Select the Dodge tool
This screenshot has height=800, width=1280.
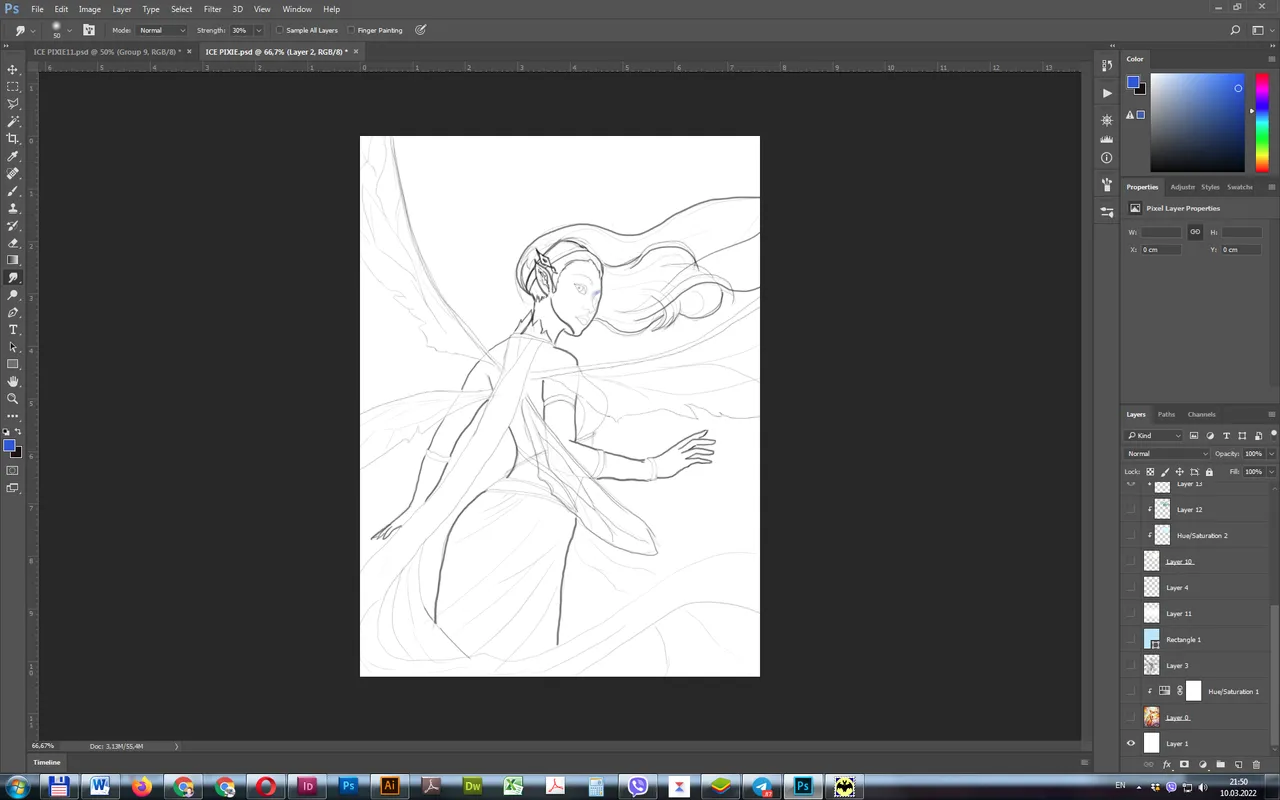[x=13, y=295]
